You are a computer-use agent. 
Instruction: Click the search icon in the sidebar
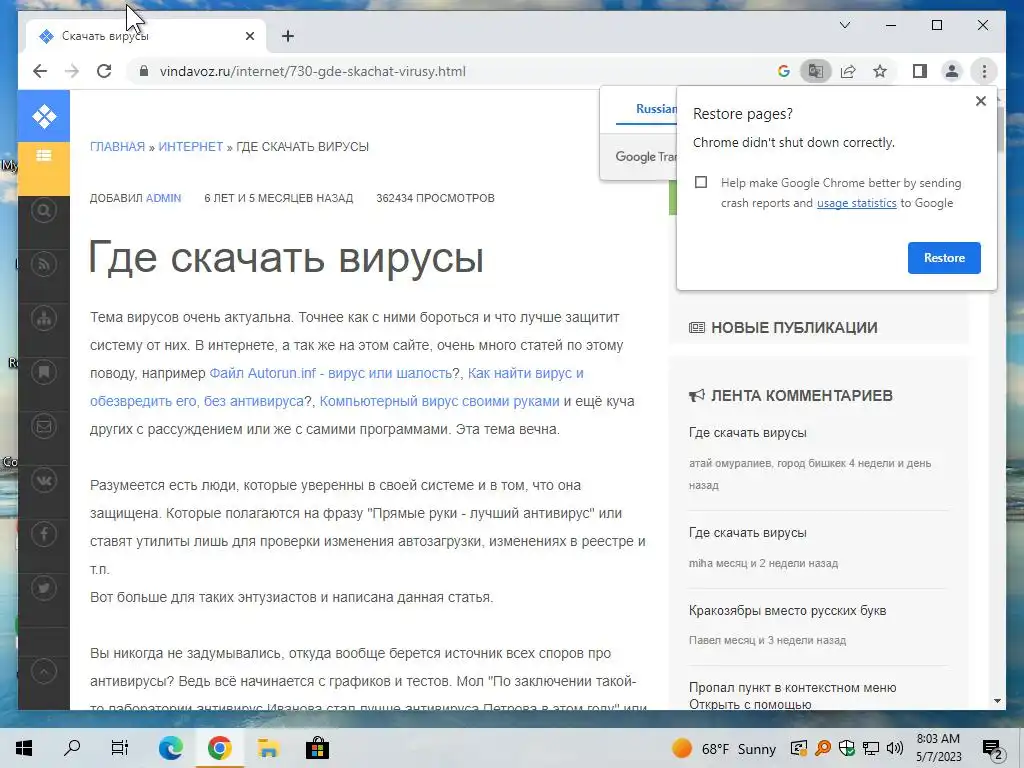(x=44, y=210)
